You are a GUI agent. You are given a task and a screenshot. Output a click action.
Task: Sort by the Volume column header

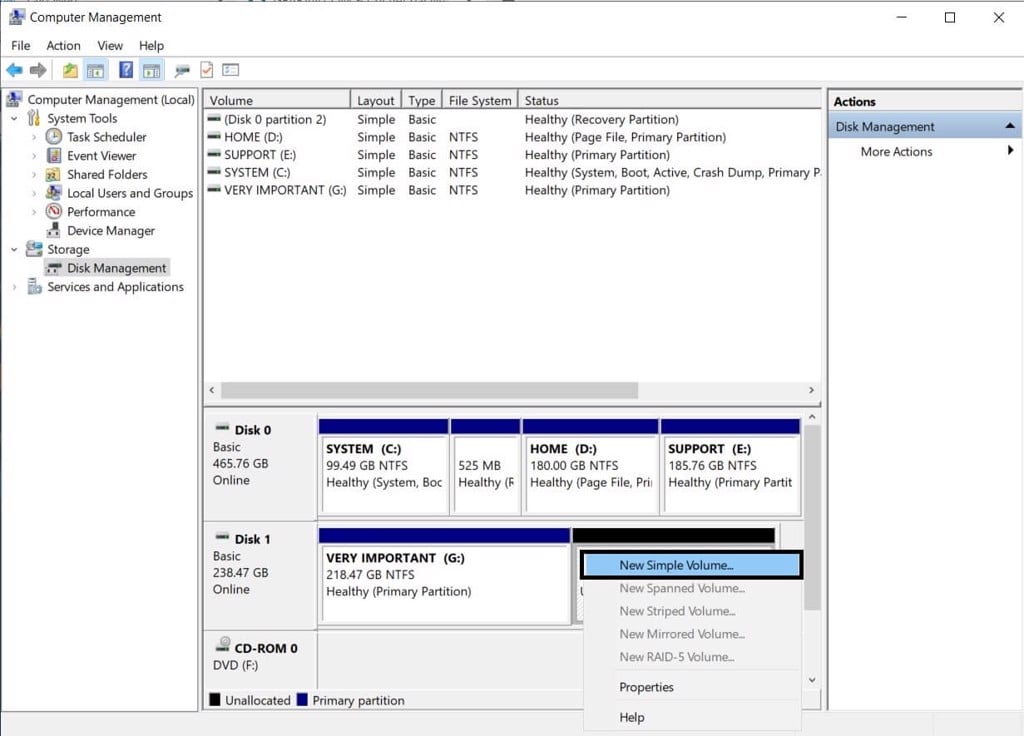tap(277, 100)
